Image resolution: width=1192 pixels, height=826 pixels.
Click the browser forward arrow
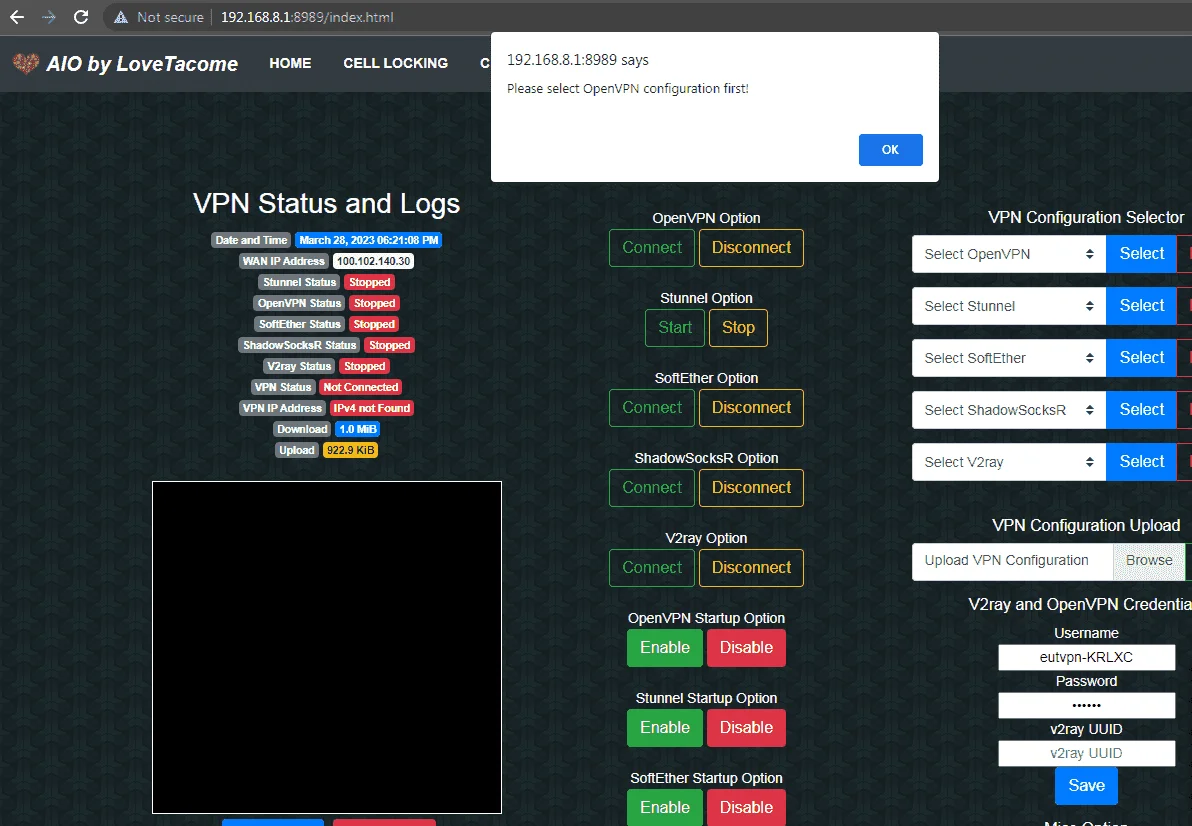49,17
